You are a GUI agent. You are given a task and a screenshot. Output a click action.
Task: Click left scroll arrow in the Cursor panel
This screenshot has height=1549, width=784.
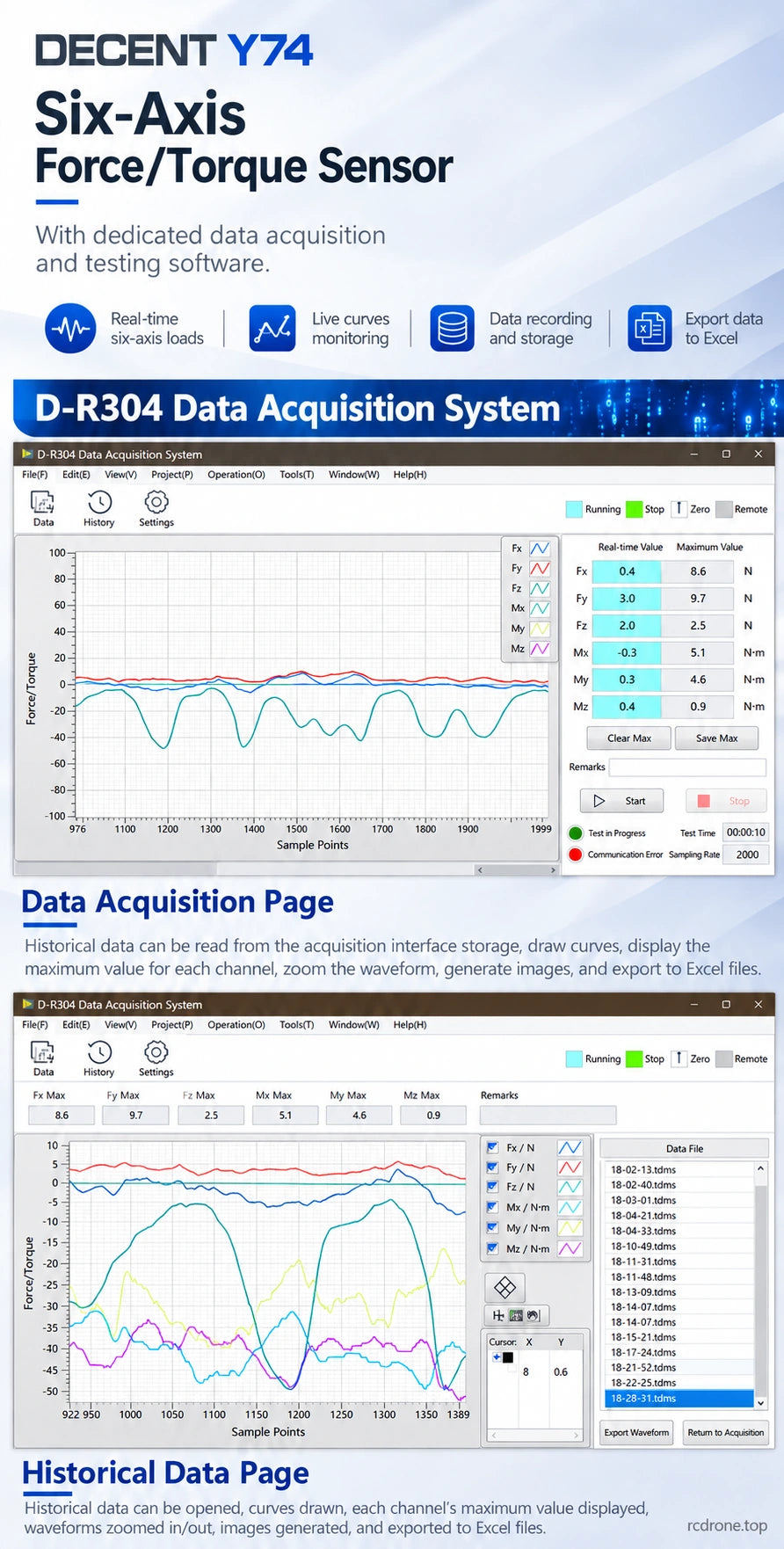494,1436
